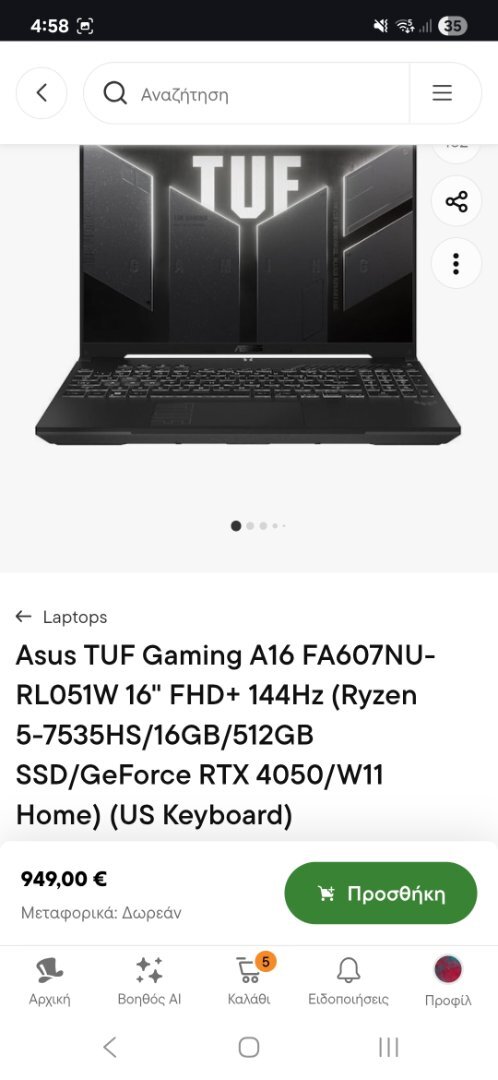Tap the partially hidden circular button above share
The height and width of the screenshot is (1080, 498).
[x=456, y=151]
